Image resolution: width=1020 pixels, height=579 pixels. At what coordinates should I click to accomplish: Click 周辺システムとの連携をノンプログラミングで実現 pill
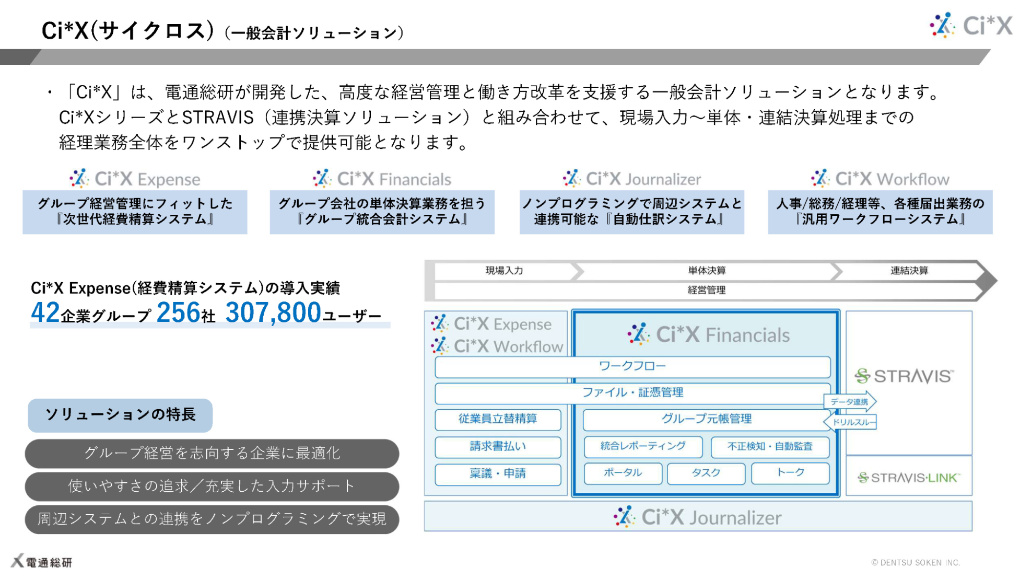tap(212, 519)
